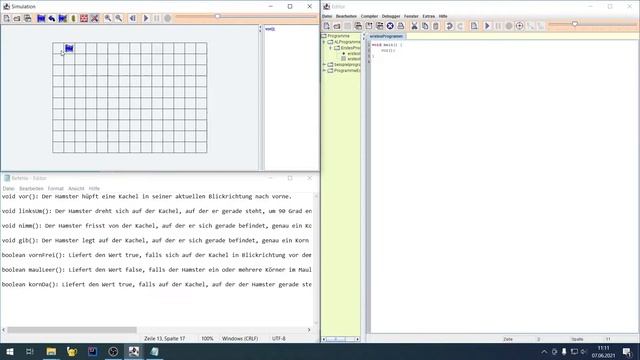The height and width of the screenshot is (360, 640).
Task: Zoom out of the territory
Action: 118,18
